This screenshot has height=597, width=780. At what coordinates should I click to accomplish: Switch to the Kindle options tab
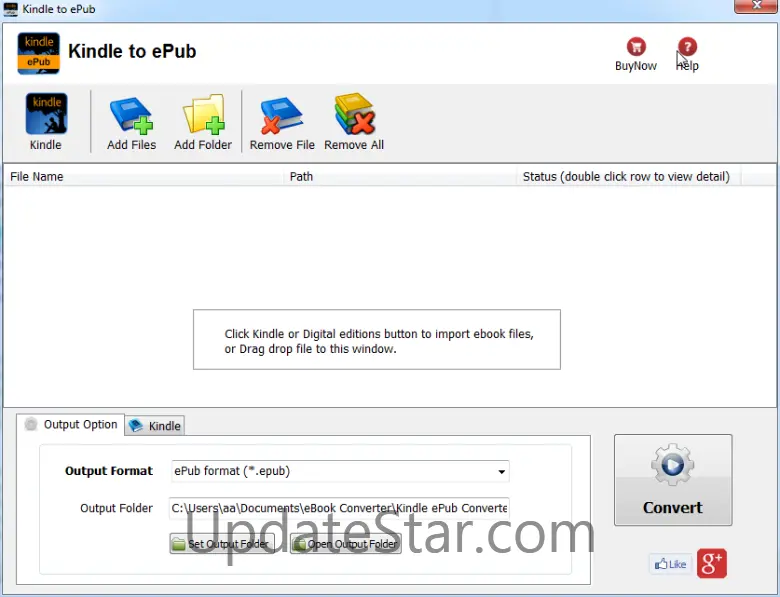(x=155, y=426)
